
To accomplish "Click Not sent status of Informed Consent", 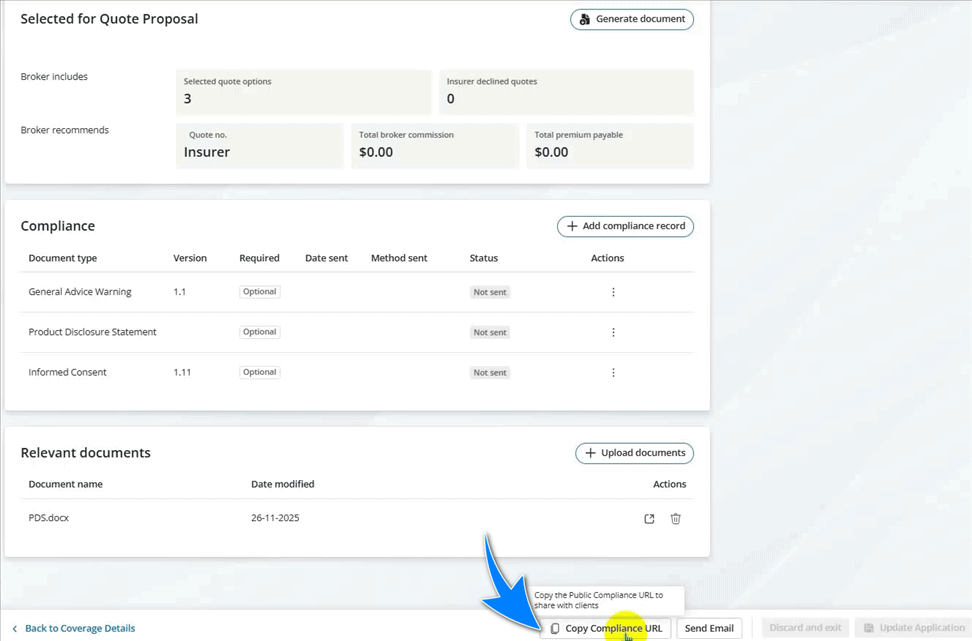I will tap(490, 373).
